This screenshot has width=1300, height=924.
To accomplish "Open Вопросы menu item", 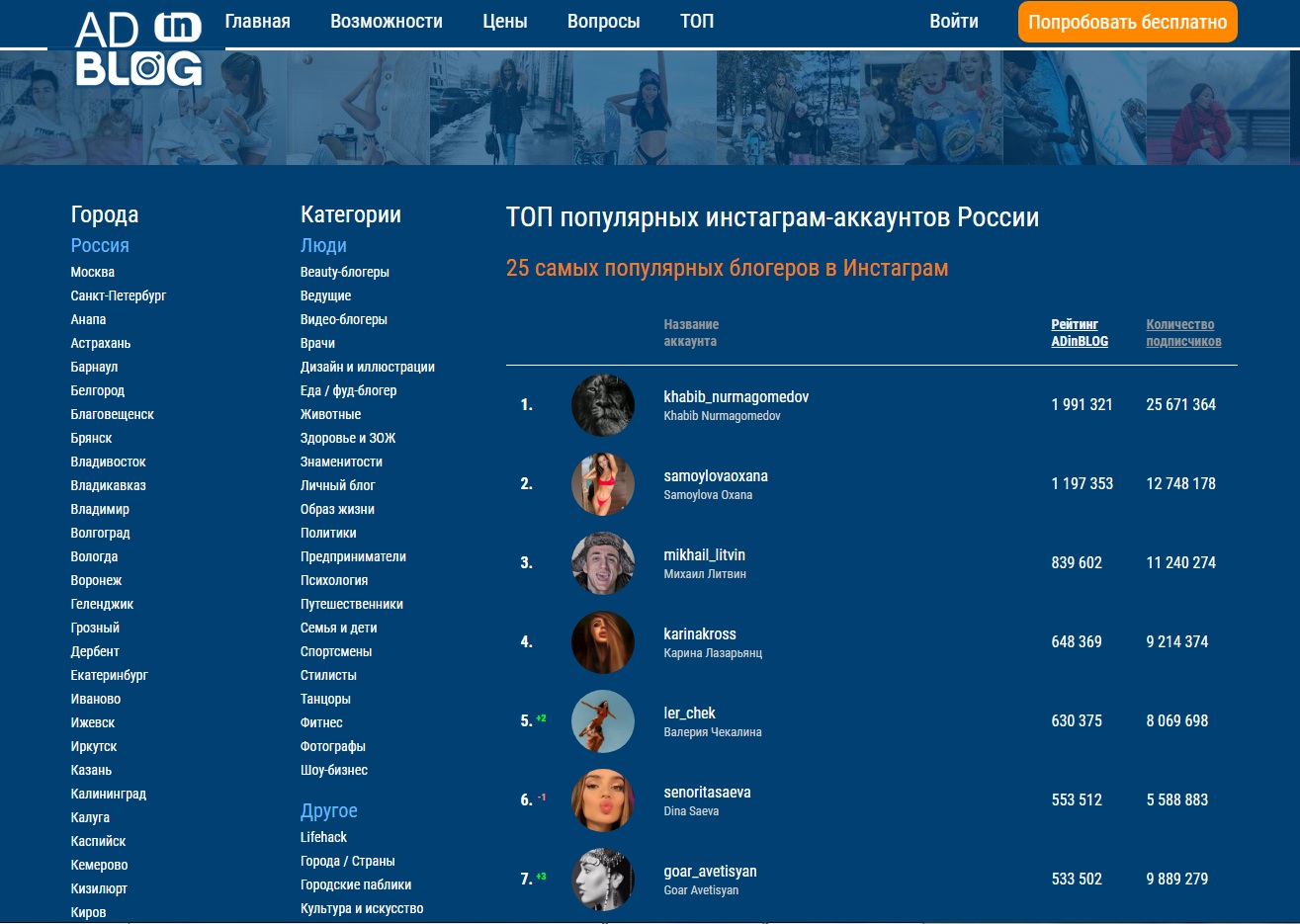I will (x=604, y=21).
